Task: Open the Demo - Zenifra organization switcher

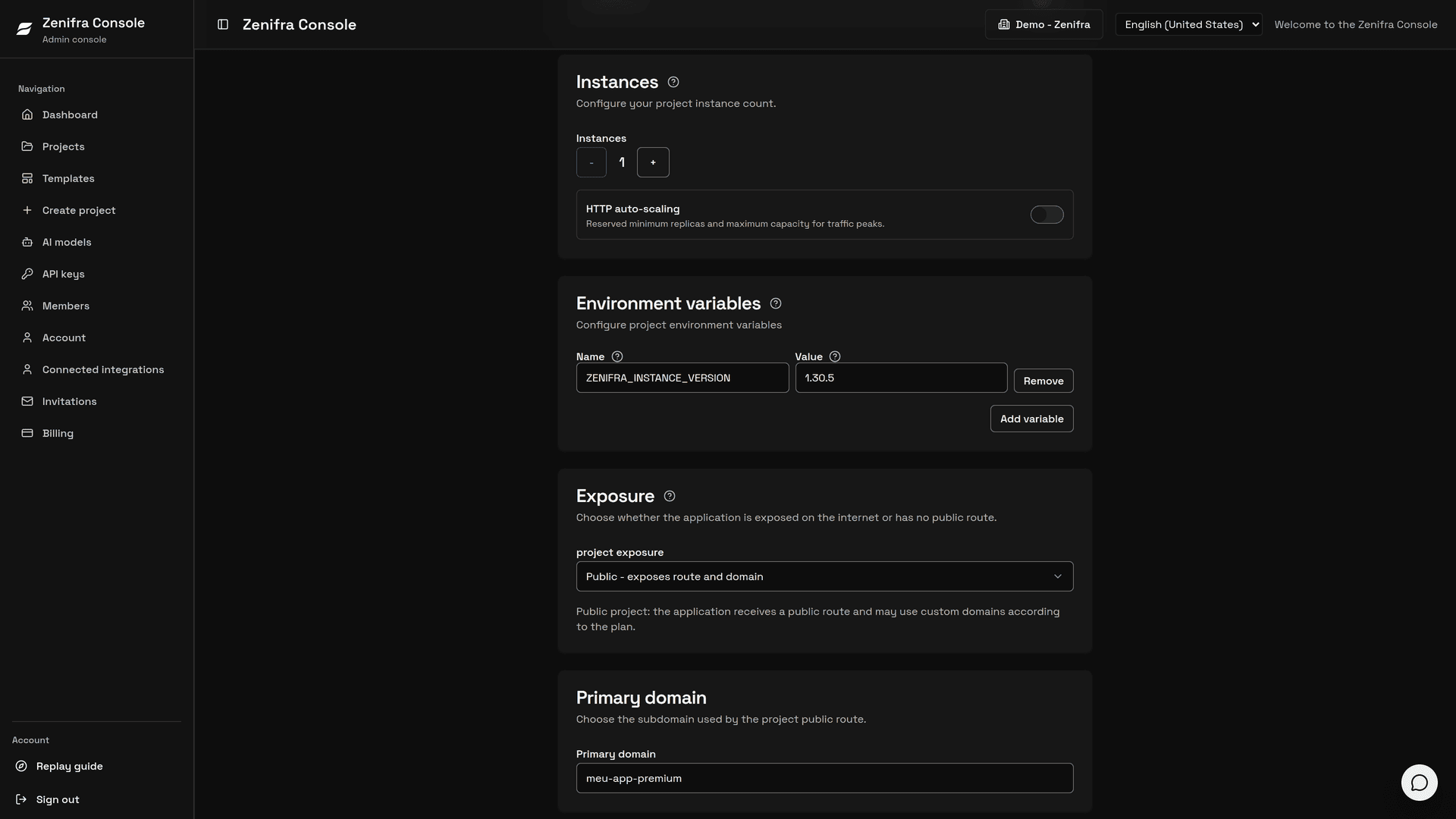Action: click(1043, 24)
